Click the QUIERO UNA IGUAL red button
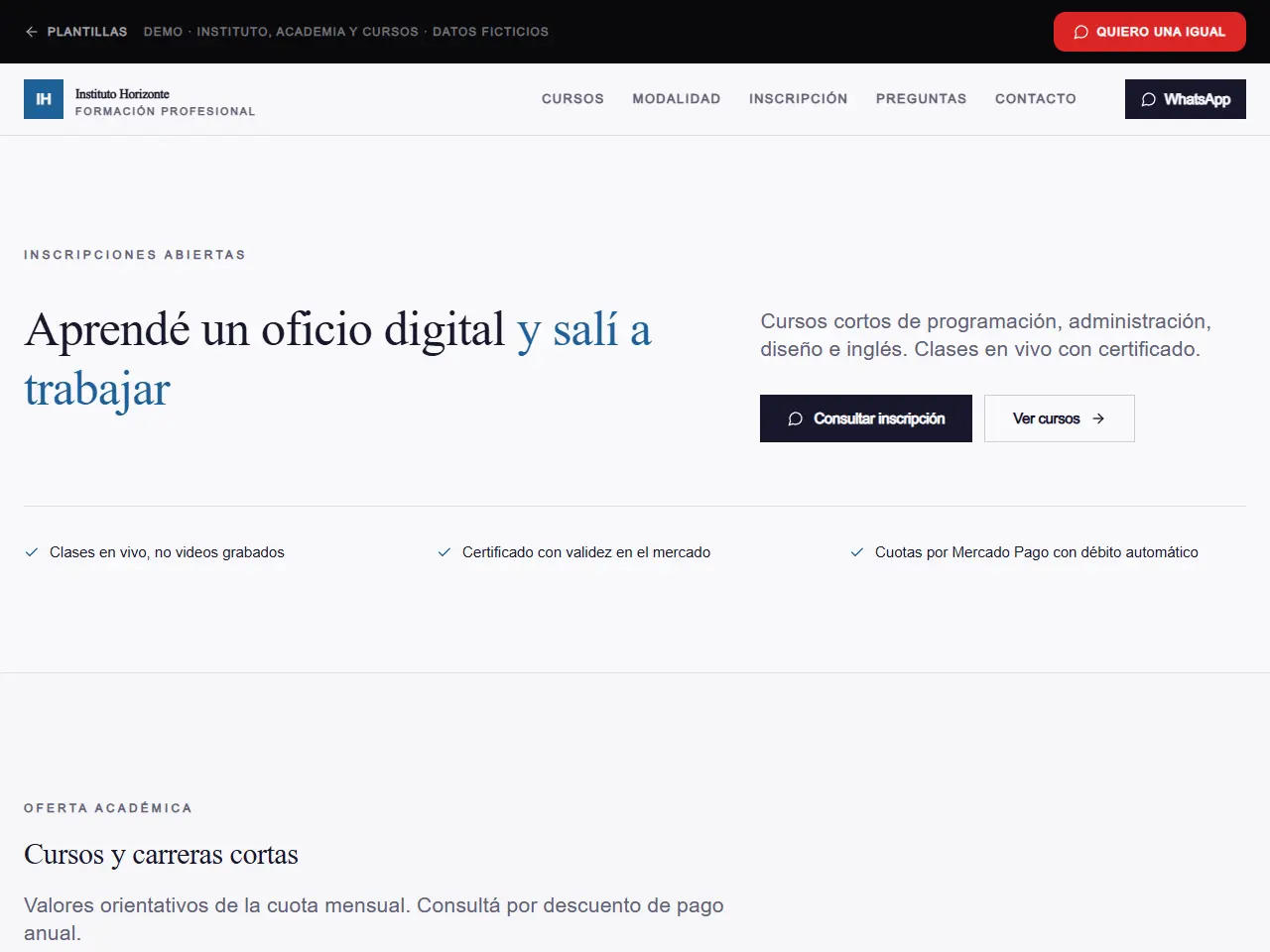 (1150, 32)
